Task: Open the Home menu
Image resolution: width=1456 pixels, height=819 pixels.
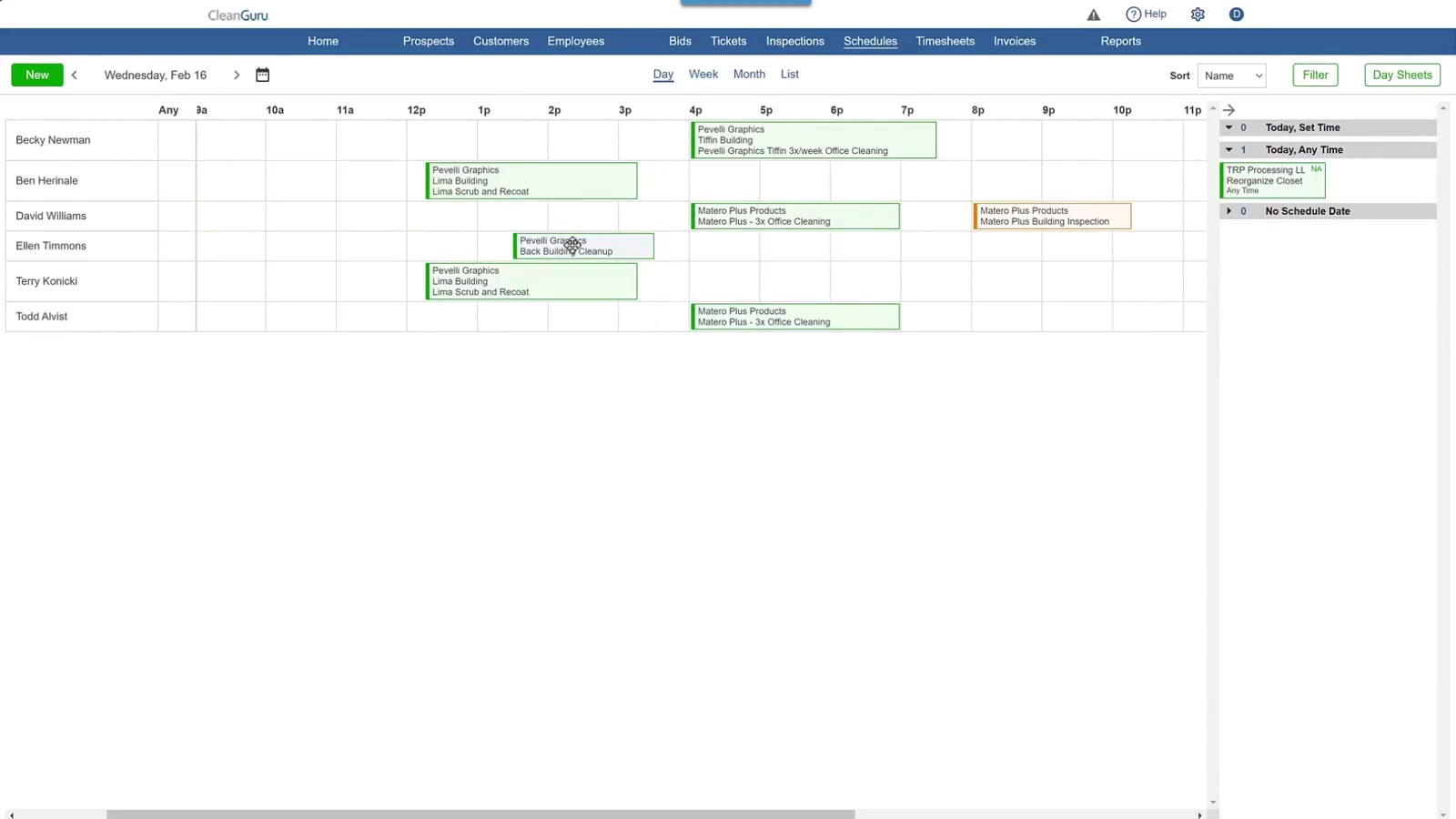Action: (x=323, y=41)
